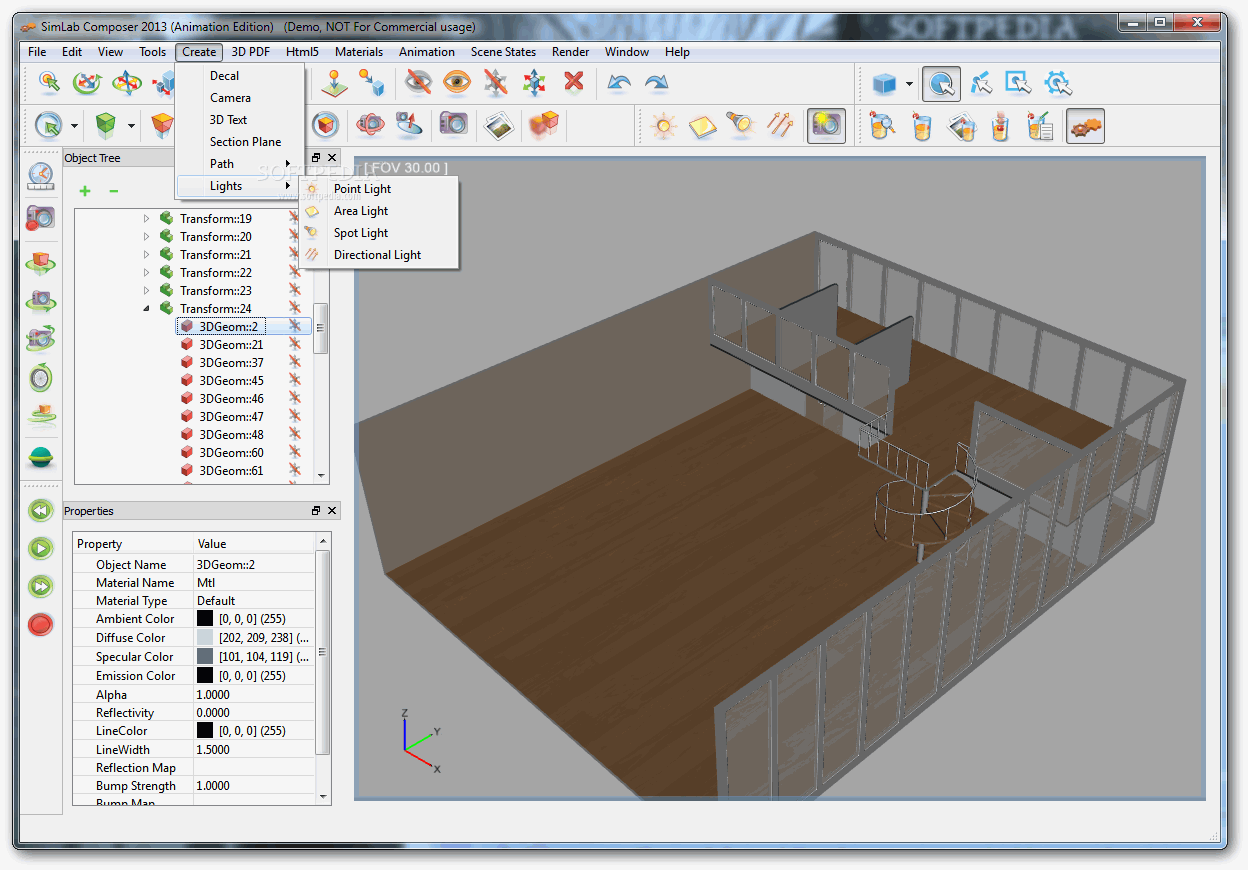Click the Object Tree vertical scrollbar thumb
This screenshot has height=870, width=1248.
tap(321, 328)
